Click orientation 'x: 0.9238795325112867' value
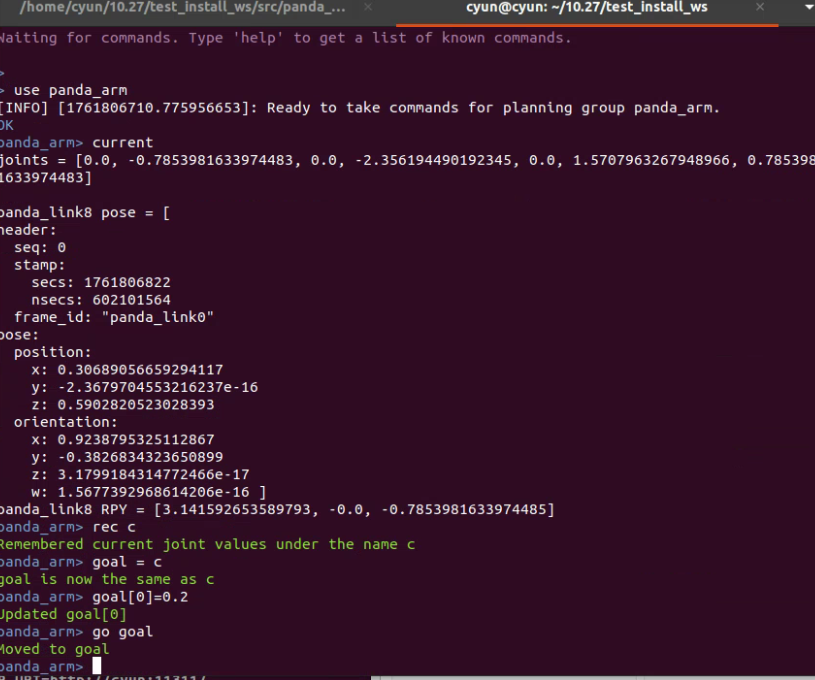This screenshot has width=815, height=680. pos(123,440)
